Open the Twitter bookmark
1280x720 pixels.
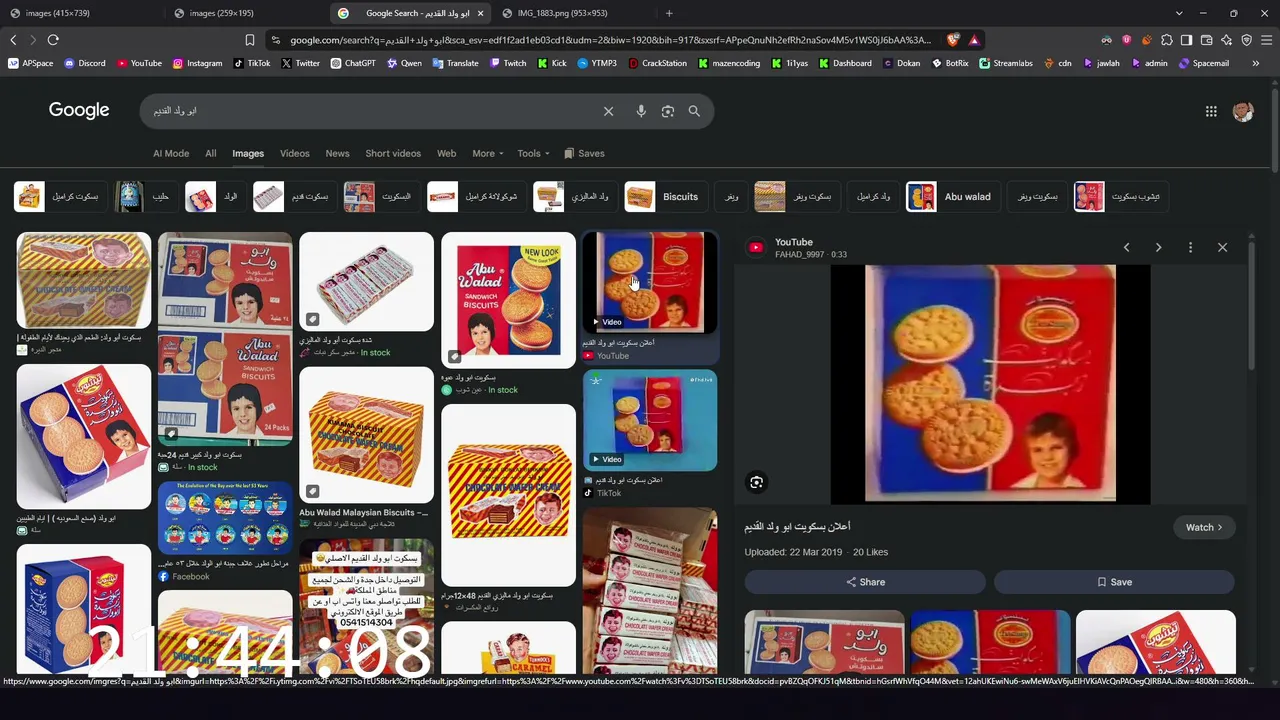click(301, 63)
